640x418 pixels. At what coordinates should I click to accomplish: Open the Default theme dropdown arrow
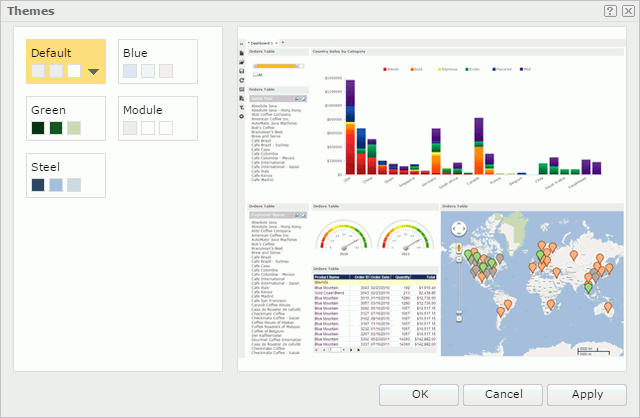click(94, 71)
